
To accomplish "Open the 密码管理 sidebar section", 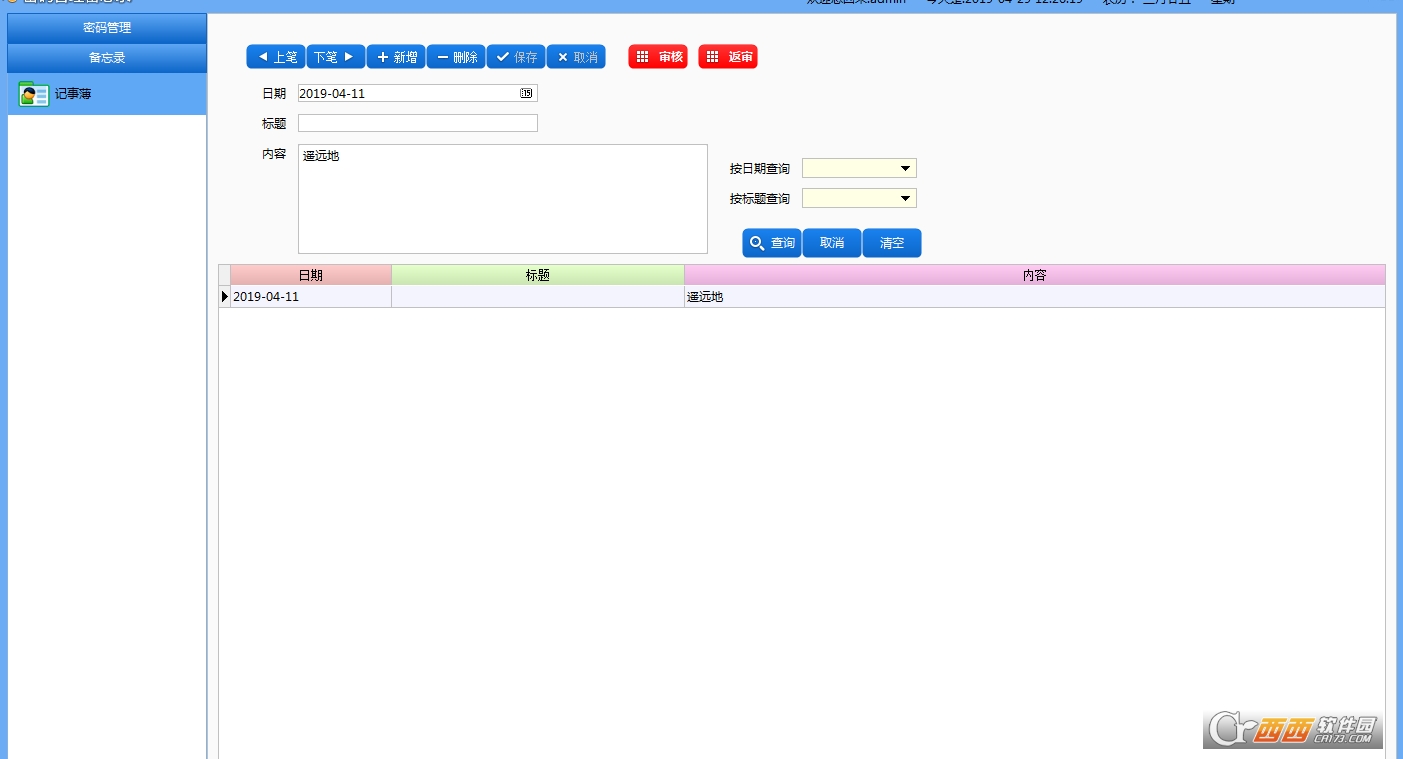I will point(107,28).
